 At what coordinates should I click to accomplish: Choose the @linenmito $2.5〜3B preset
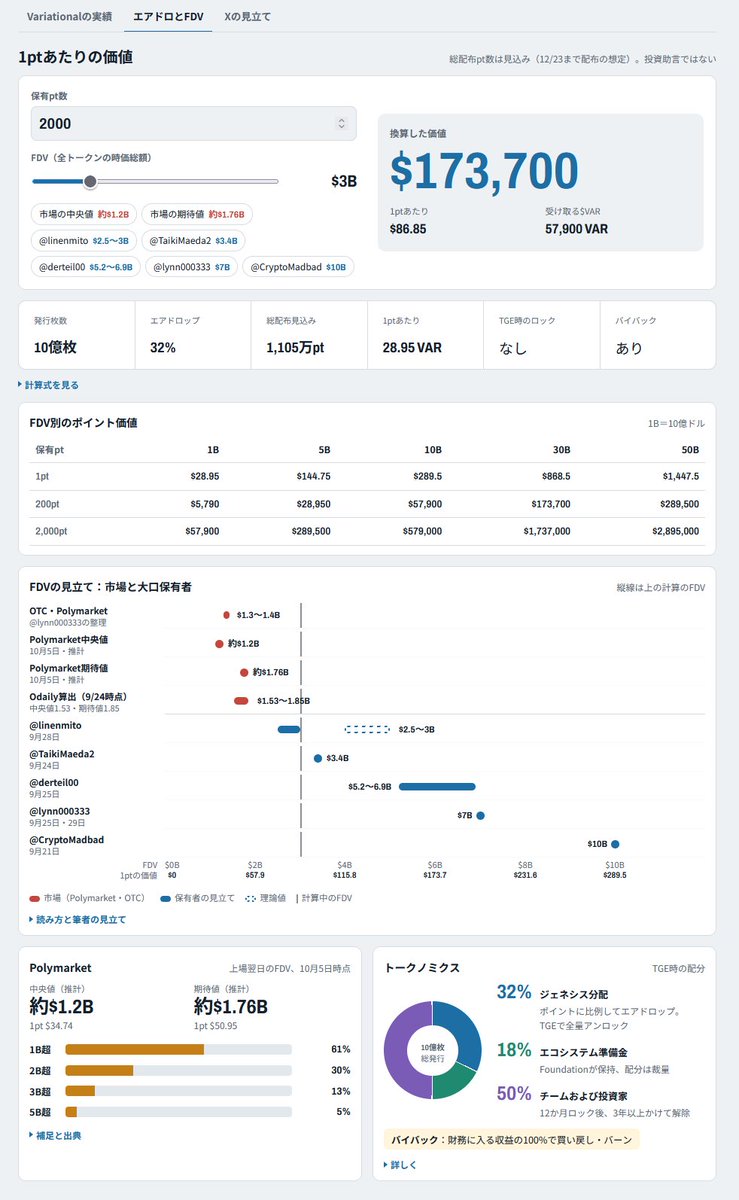click(x=84, y=240)
